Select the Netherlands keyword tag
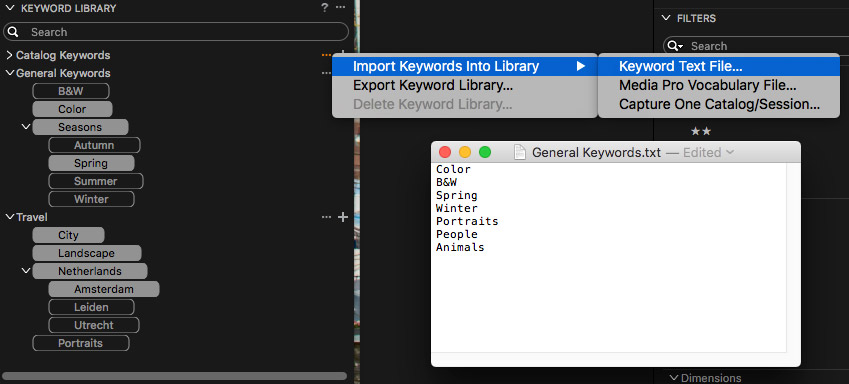The image size is (849, 384). click(x=90, y=271)
